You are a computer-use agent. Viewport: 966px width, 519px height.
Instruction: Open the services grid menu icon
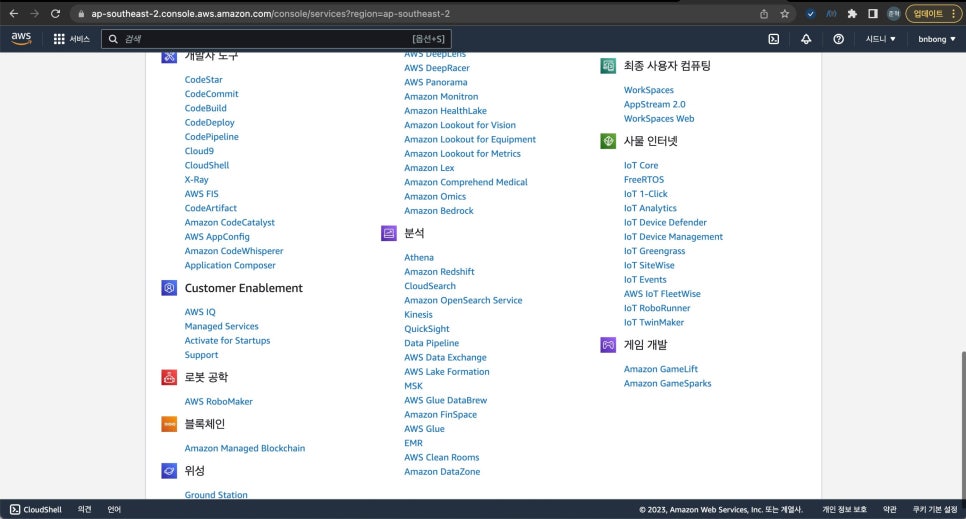coord(59,39)
